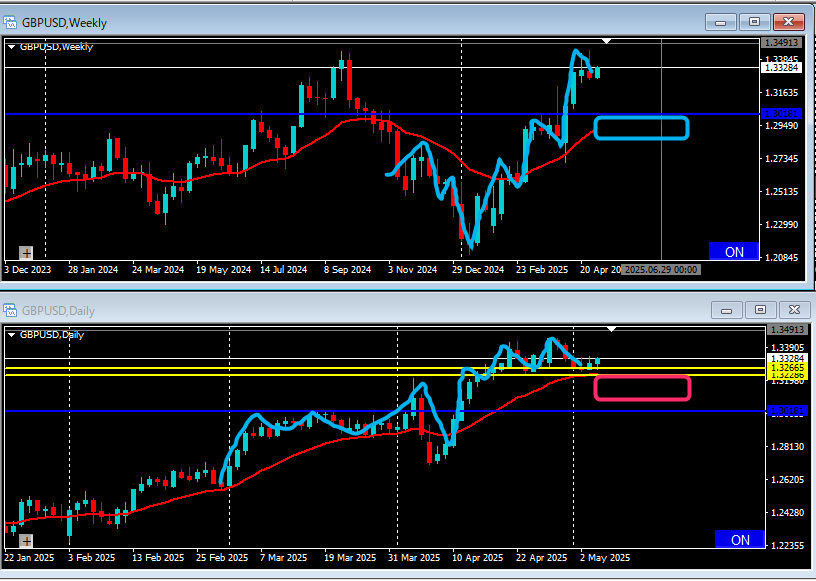Activate the GBPUSD,Weekly window title
The image size is (816, 581).
(x=64, y=23)
